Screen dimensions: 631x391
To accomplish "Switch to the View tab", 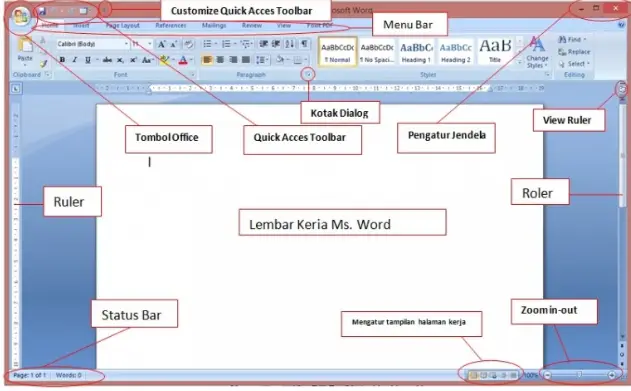I will (x=283, y=25).
